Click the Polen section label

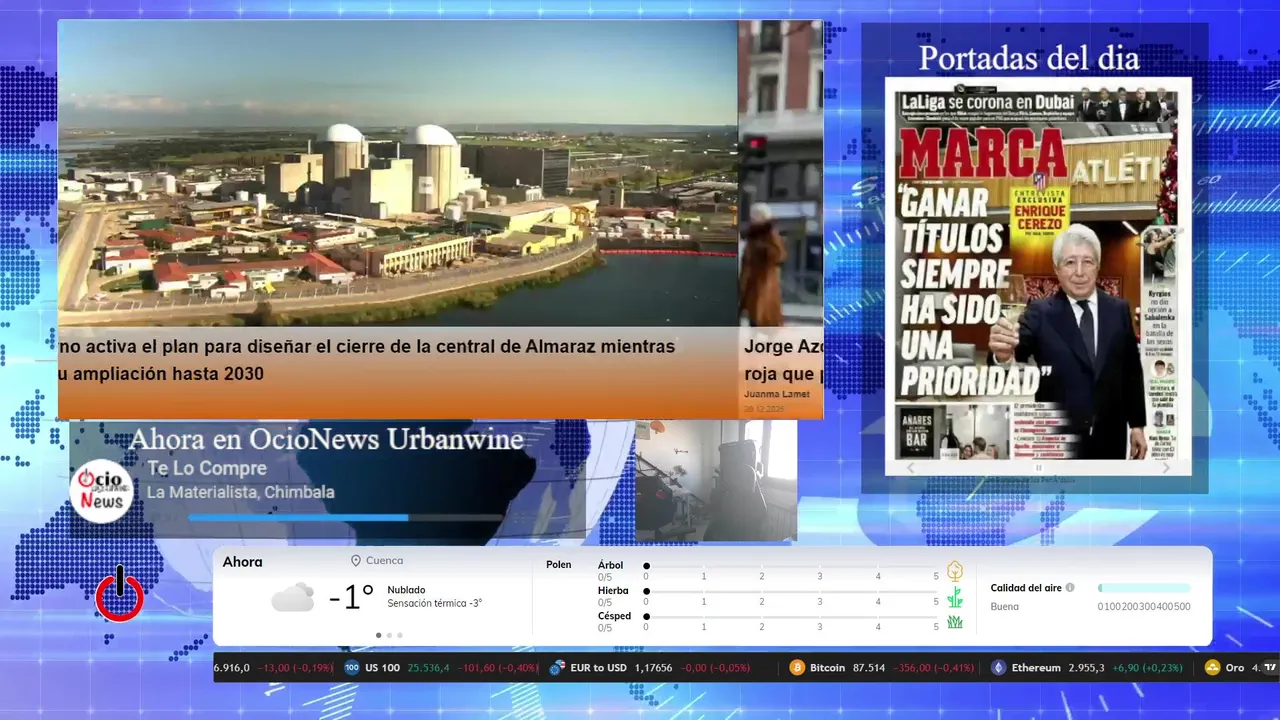click(x=559, y=565)
